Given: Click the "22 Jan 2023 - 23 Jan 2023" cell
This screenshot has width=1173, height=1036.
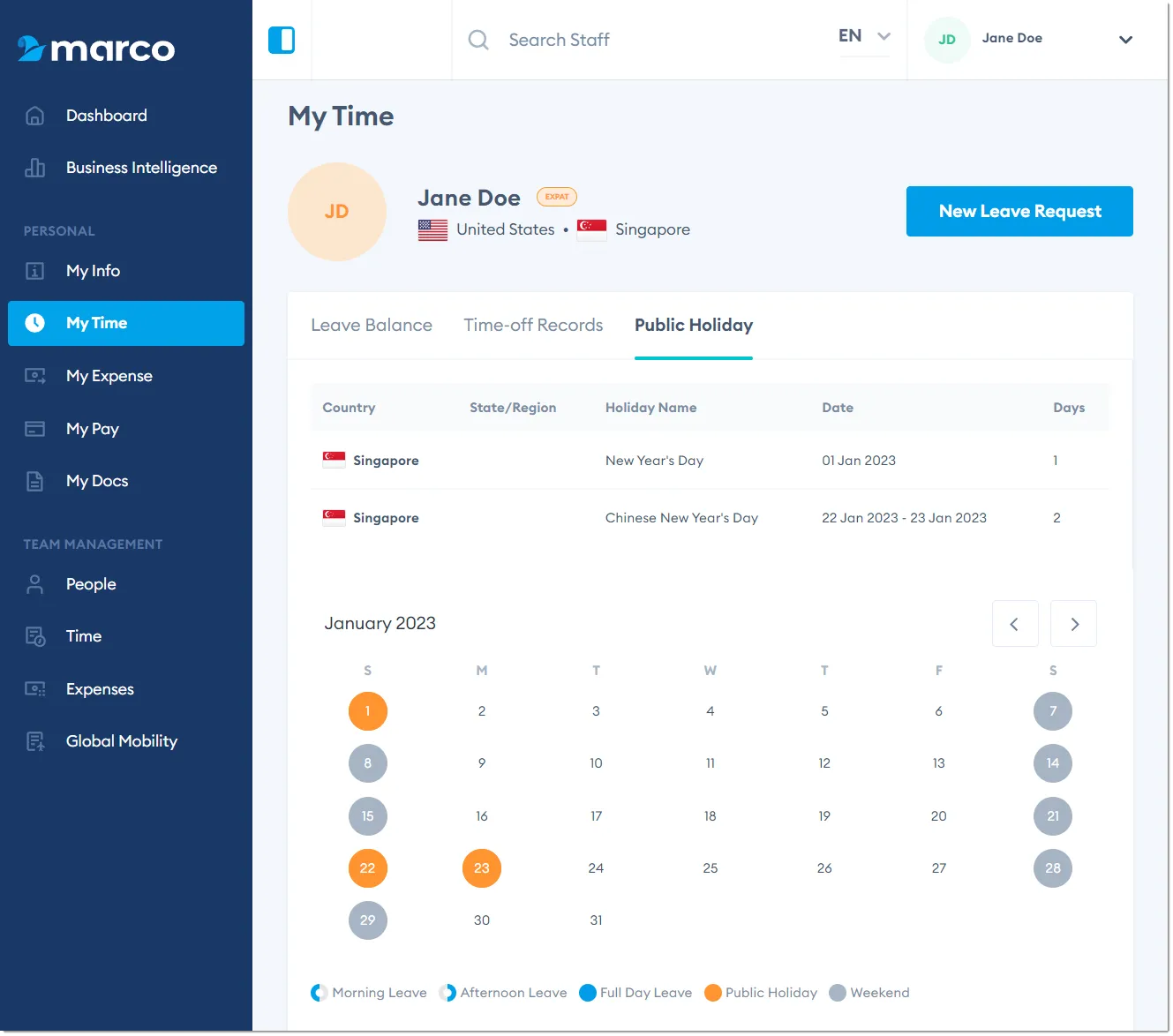Looking at the screenshot, I should (904, 518).
